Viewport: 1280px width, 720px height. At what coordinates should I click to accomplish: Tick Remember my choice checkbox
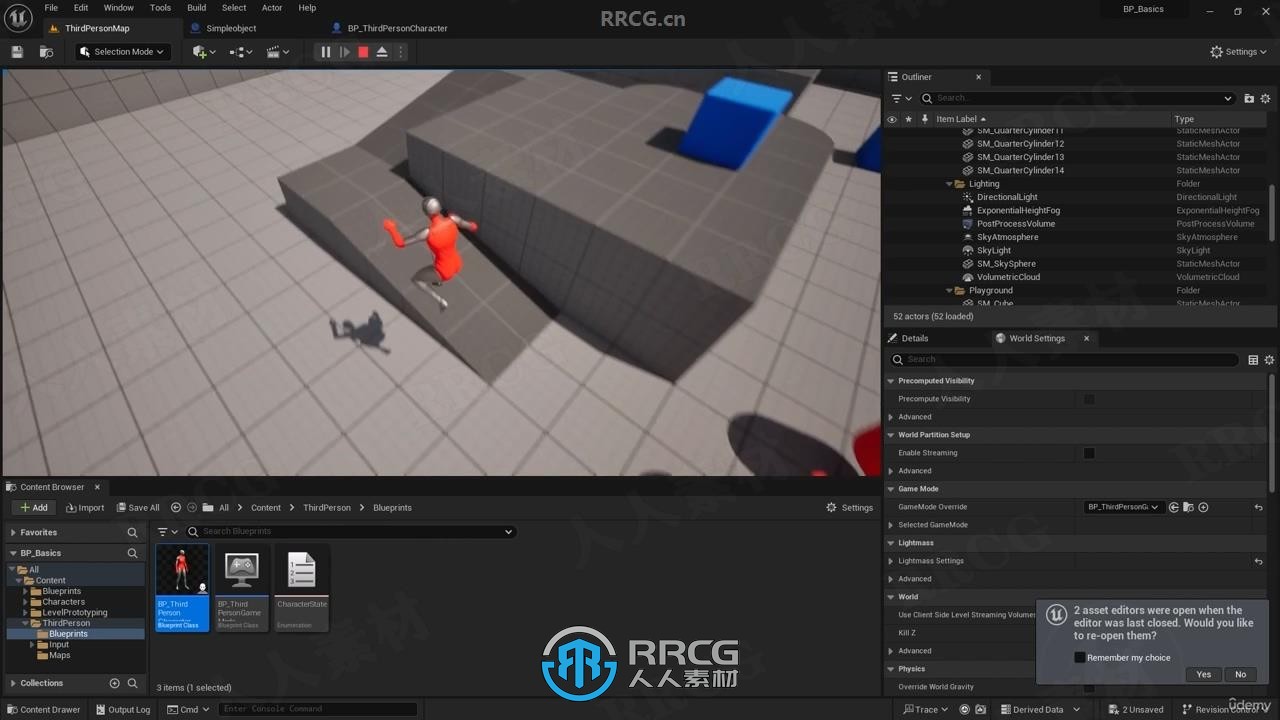[1080, 658]
